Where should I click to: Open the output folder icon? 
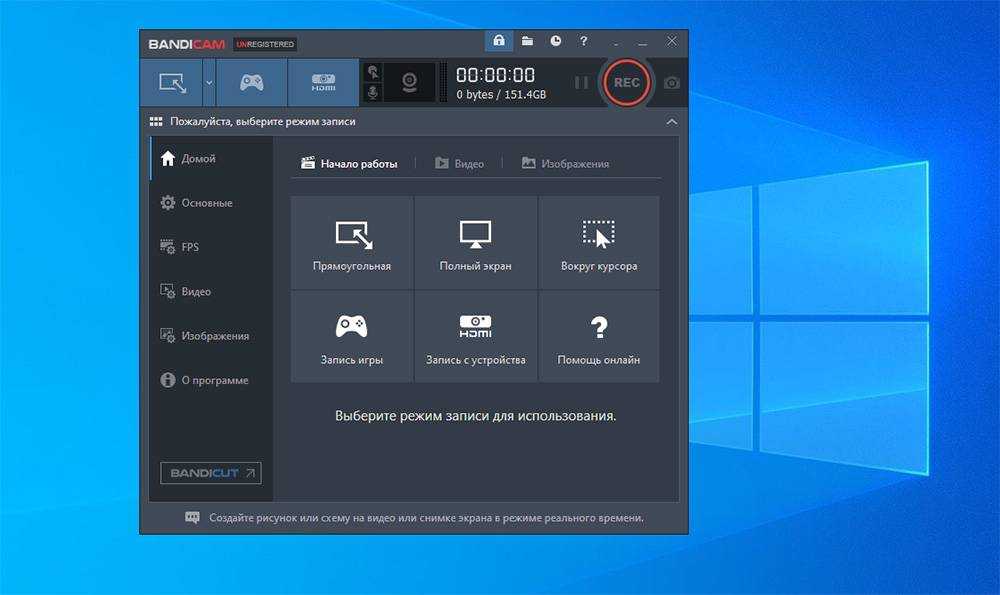click(x=527, y=41)
